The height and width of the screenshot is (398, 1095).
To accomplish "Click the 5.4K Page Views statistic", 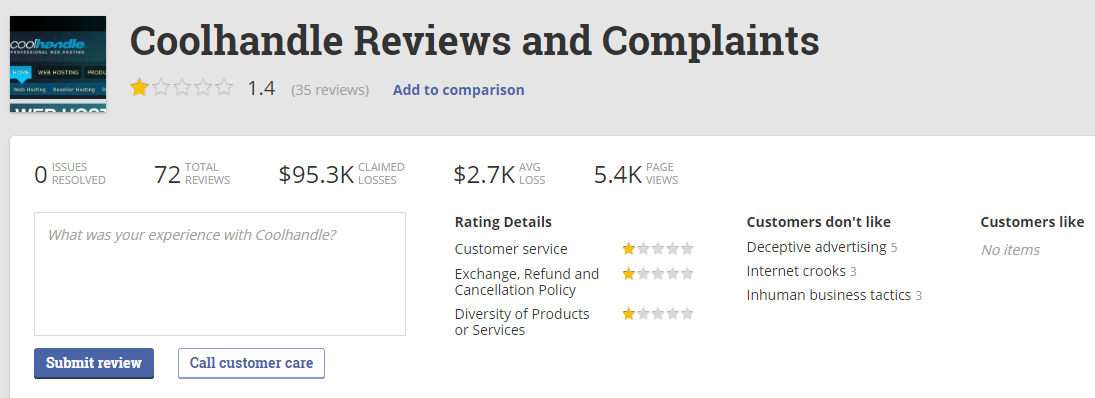I will [635, 174].
